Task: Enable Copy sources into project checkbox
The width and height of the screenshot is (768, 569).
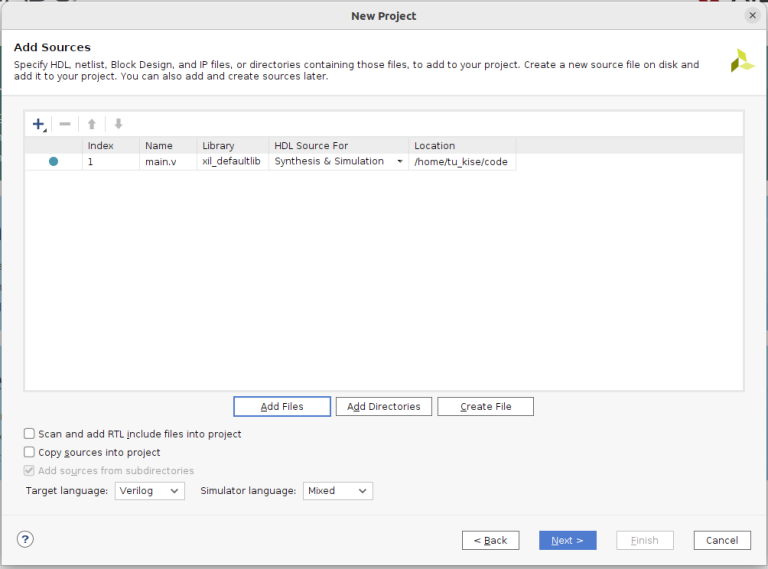Action: 30,452
